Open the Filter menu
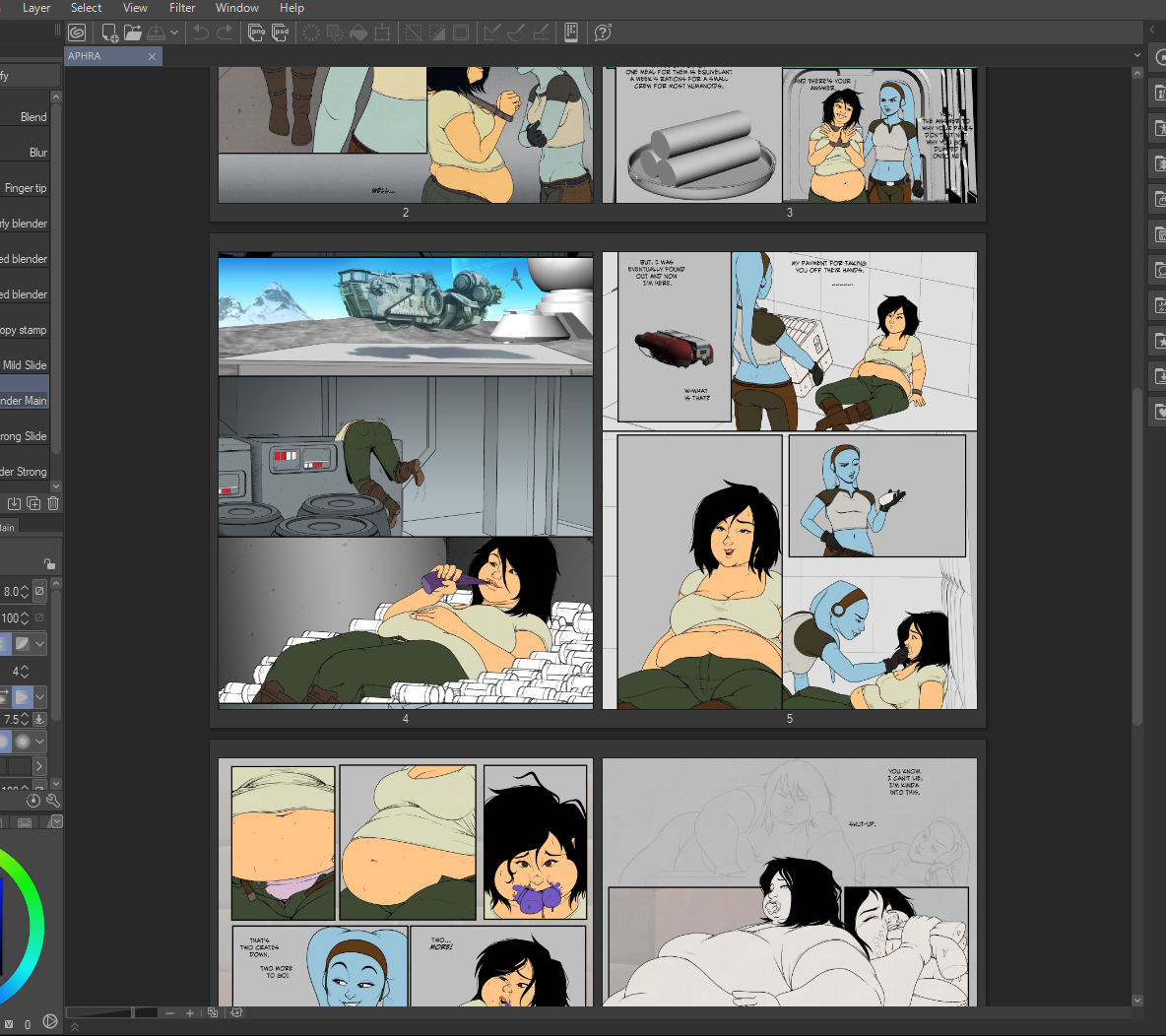This screenshot has width=1166, height=1036. [x=182, y=8]
